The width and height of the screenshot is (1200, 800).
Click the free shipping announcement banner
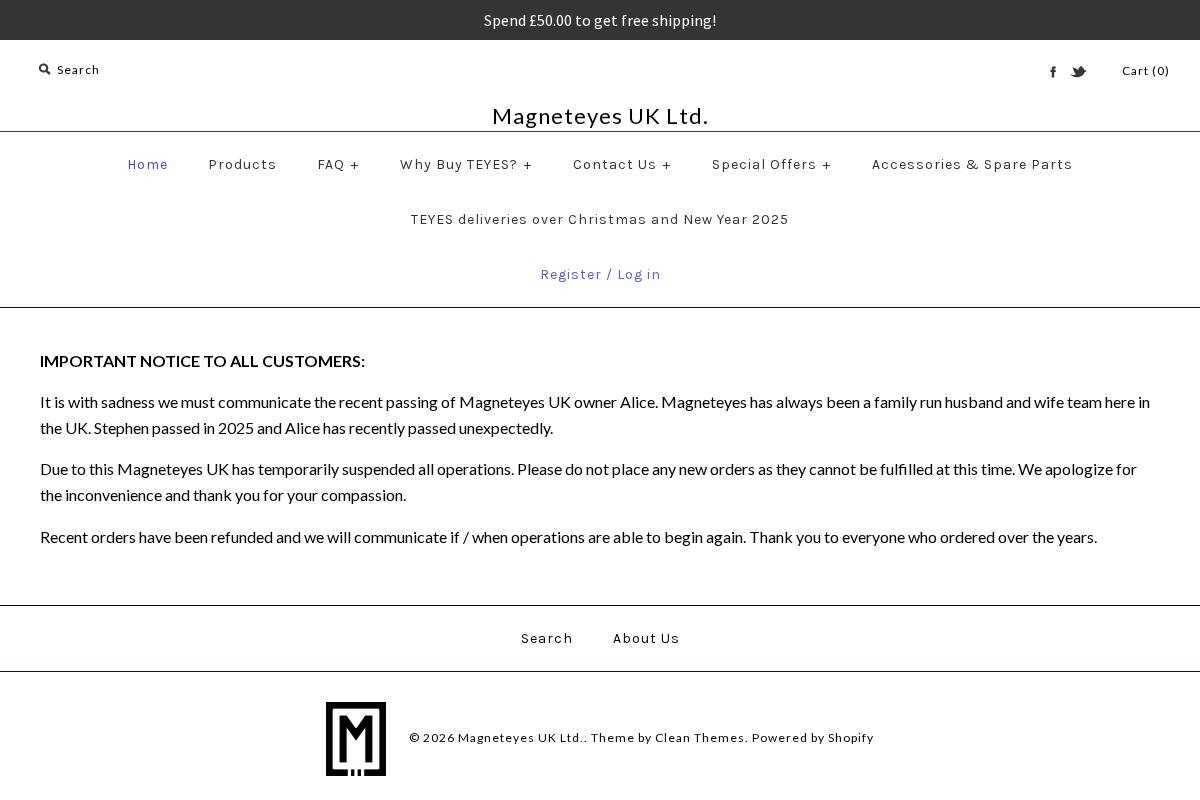tap(600, 20)
